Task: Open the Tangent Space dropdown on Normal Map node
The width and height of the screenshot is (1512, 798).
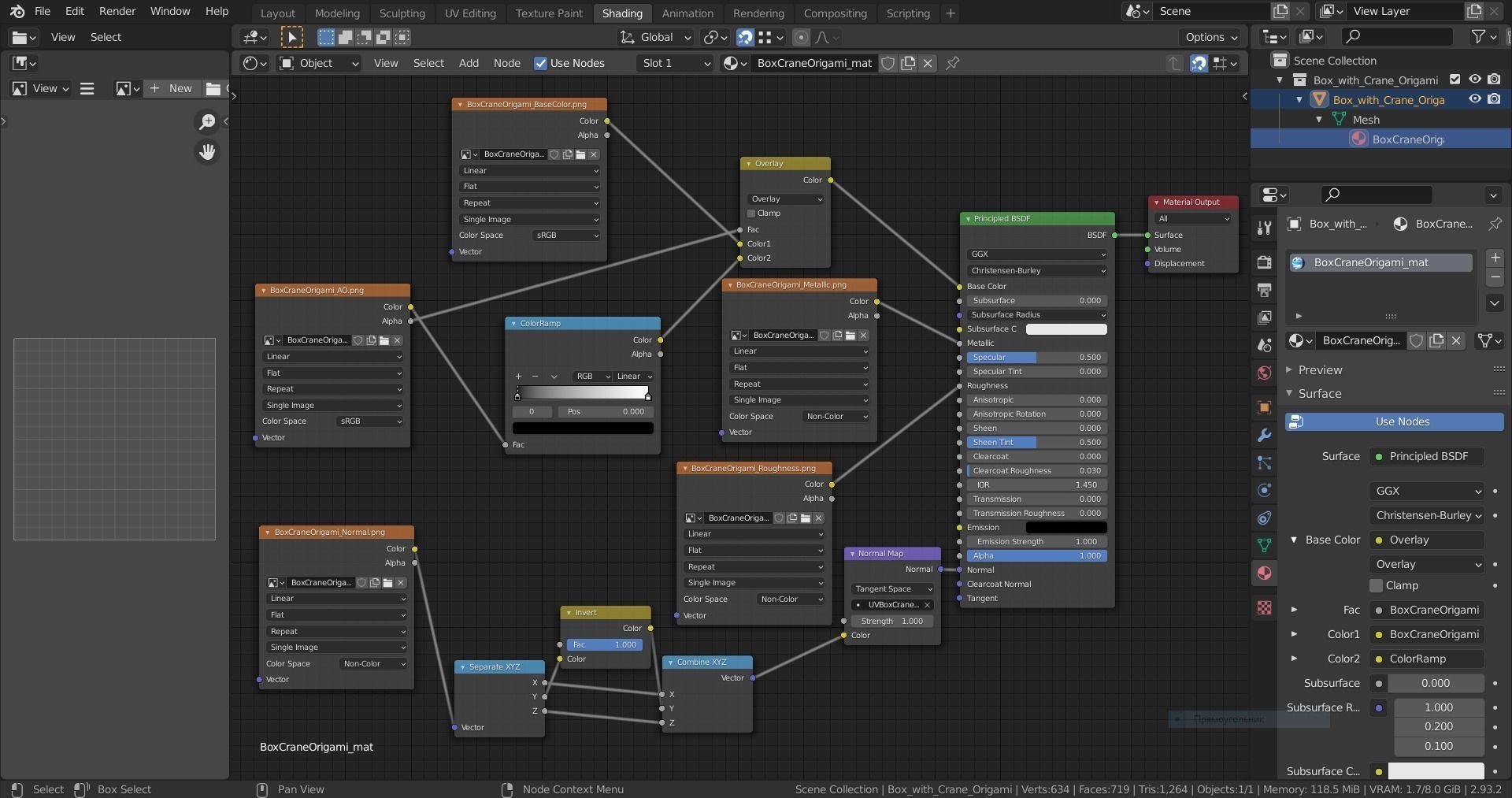Action: (x=892, y=589)
